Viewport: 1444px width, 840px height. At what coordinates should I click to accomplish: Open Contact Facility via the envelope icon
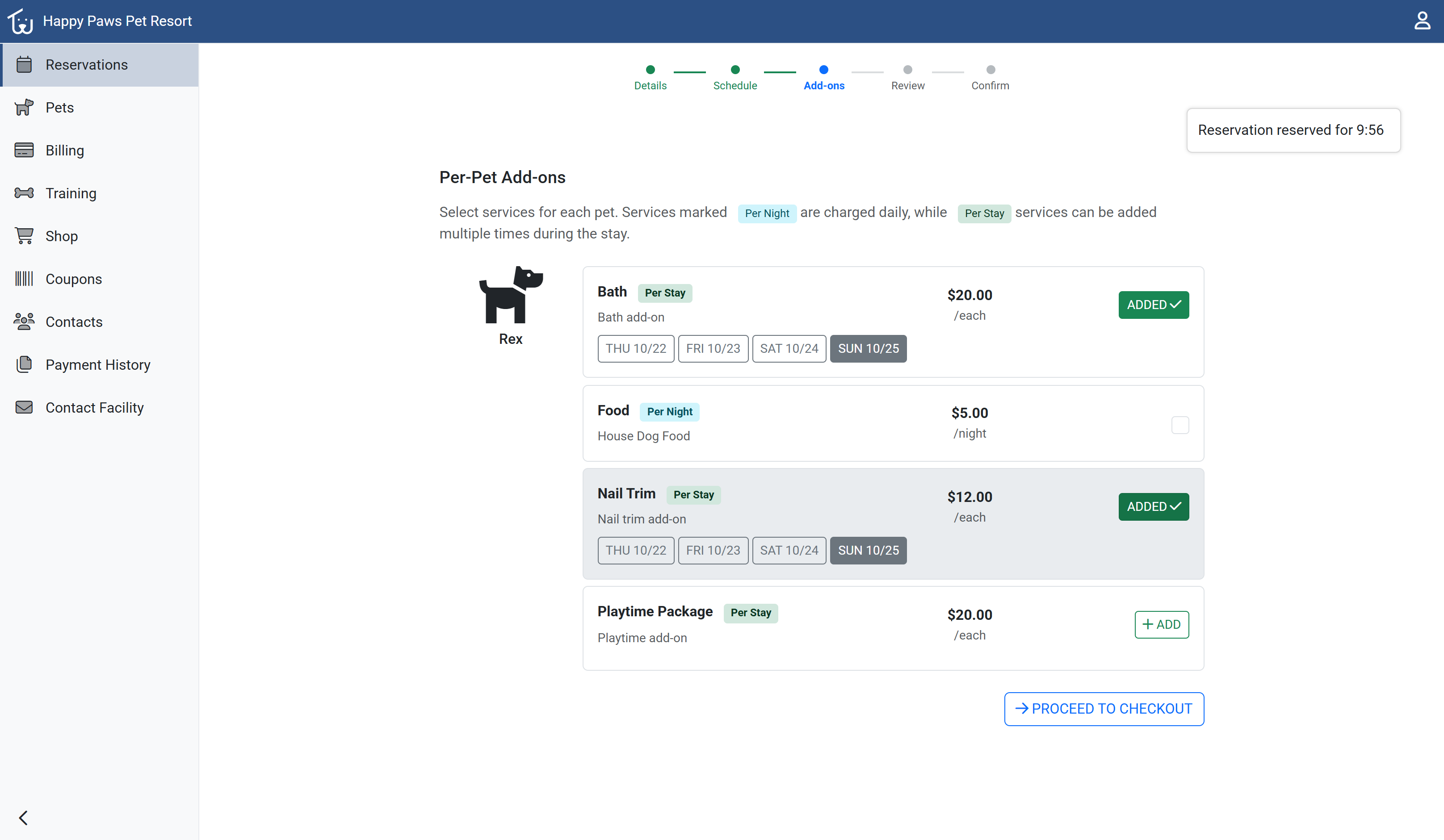coord(24,407)
